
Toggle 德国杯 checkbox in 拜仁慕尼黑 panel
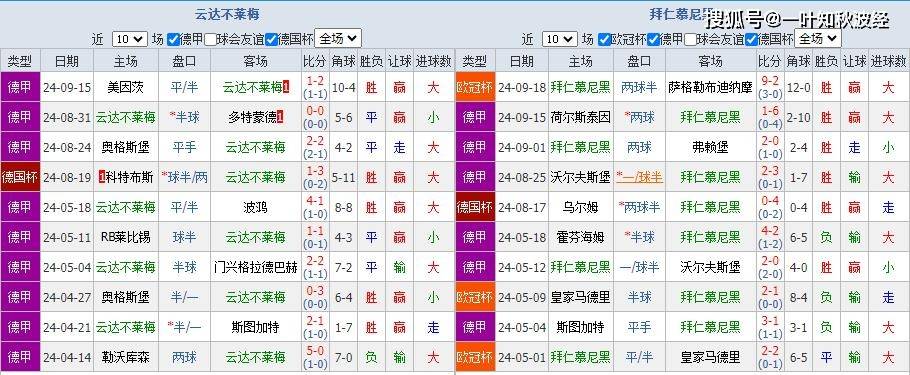[751, 39]
